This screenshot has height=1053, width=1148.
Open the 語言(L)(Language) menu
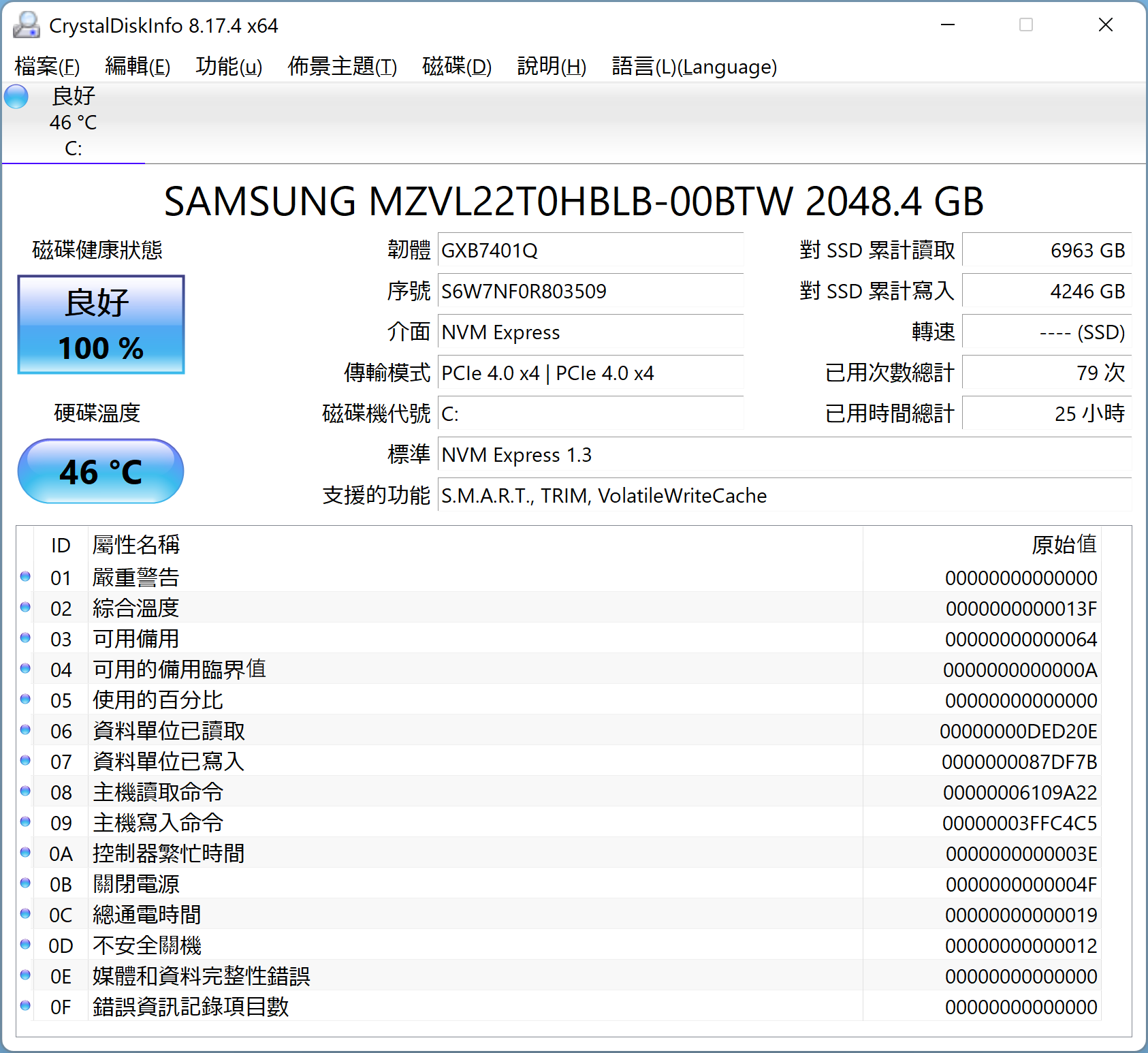tap(694, 67)
